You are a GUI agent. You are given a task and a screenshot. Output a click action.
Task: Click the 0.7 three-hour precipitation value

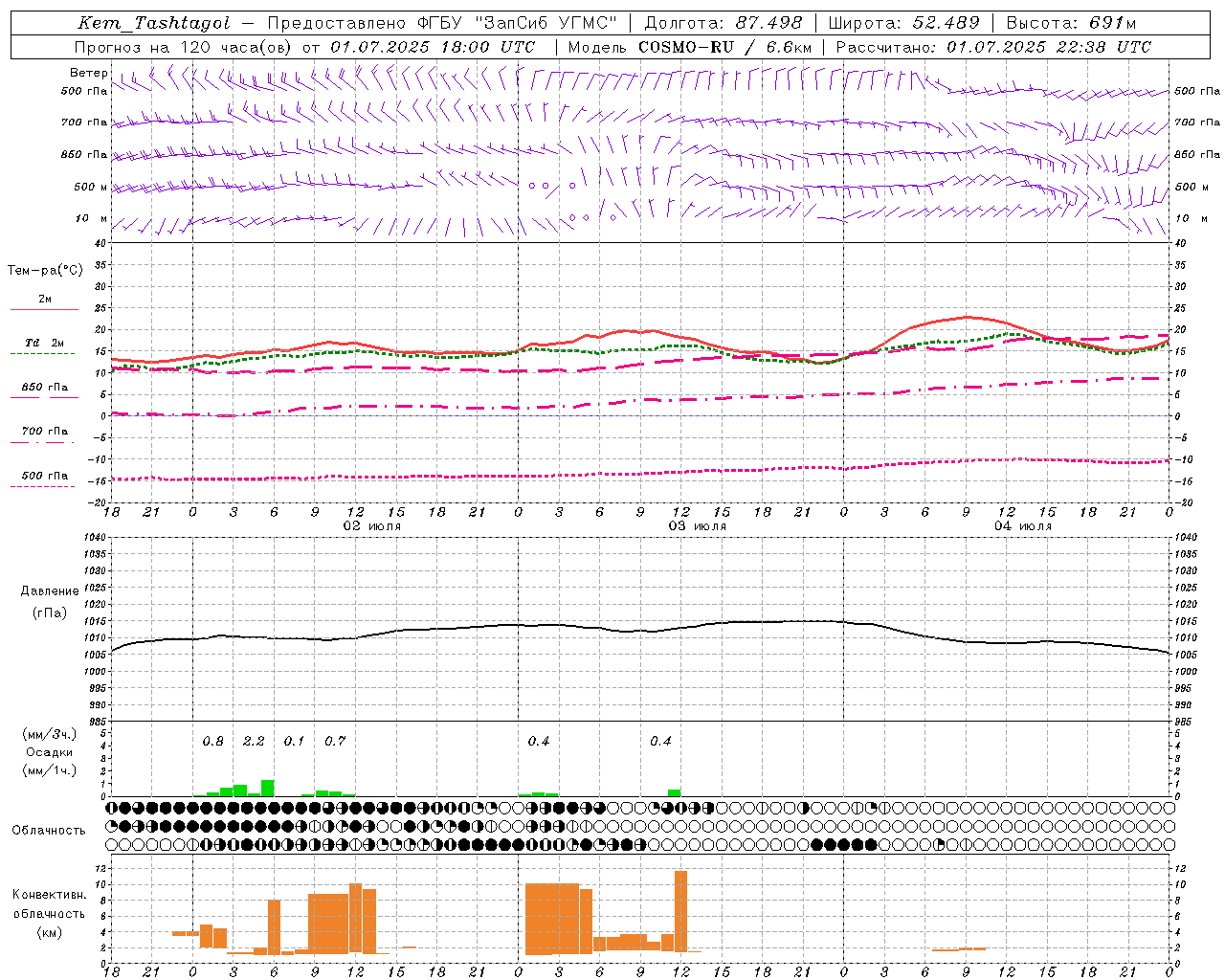click(335, 742)
